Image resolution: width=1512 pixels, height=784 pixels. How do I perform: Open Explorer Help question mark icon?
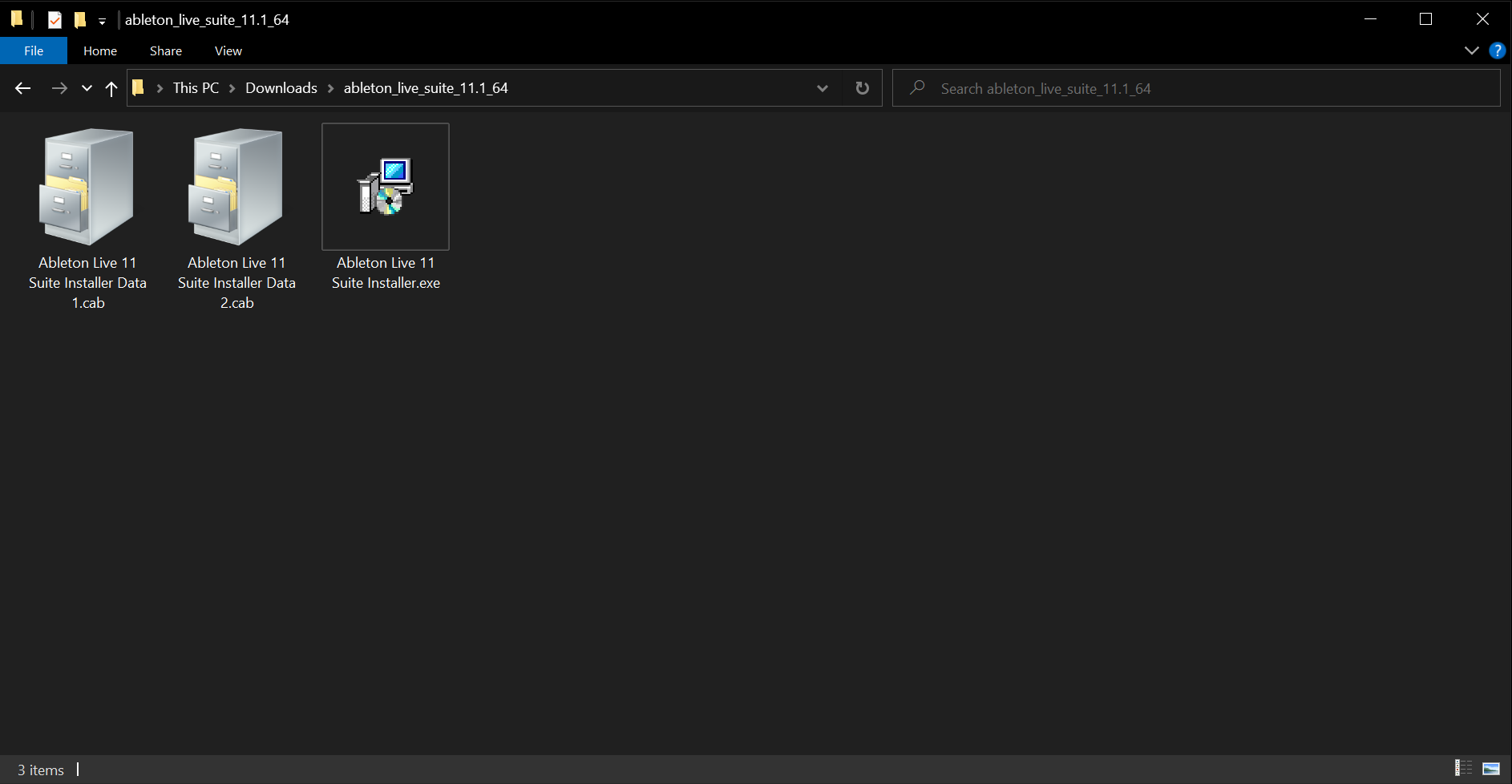tap(1497, 51)
